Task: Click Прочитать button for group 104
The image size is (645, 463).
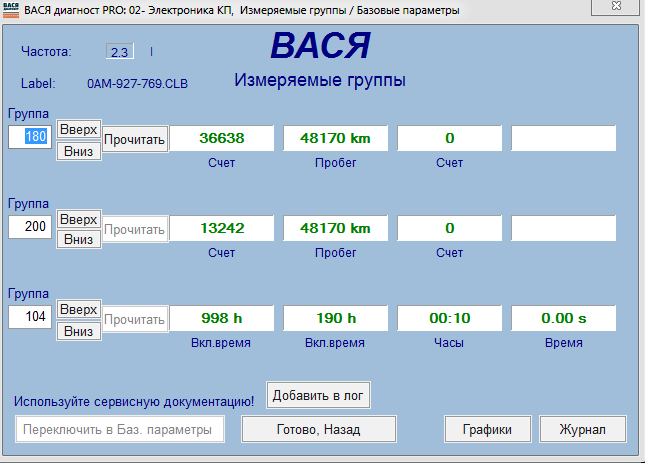Action: pos(135,319)
